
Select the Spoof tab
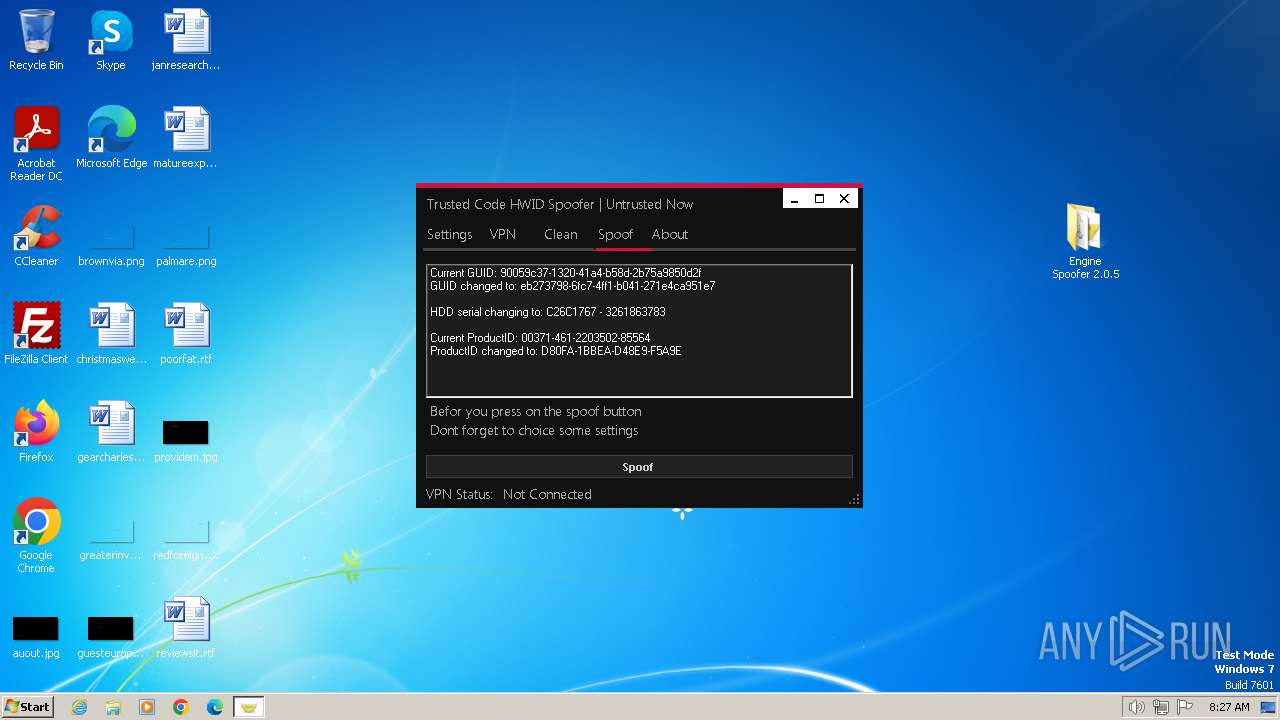[x=616, y=234]
